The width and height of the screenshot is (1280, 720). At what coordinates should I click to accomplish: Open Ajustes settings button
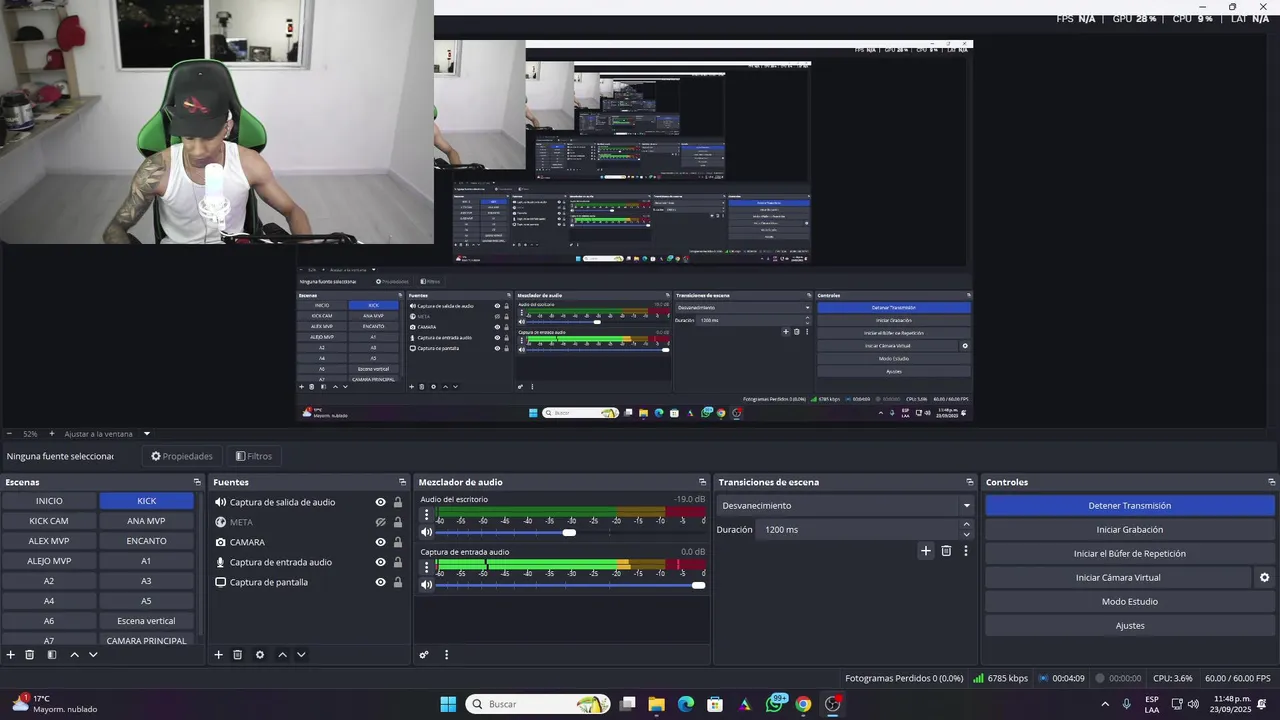click(x=1129, y=626)
